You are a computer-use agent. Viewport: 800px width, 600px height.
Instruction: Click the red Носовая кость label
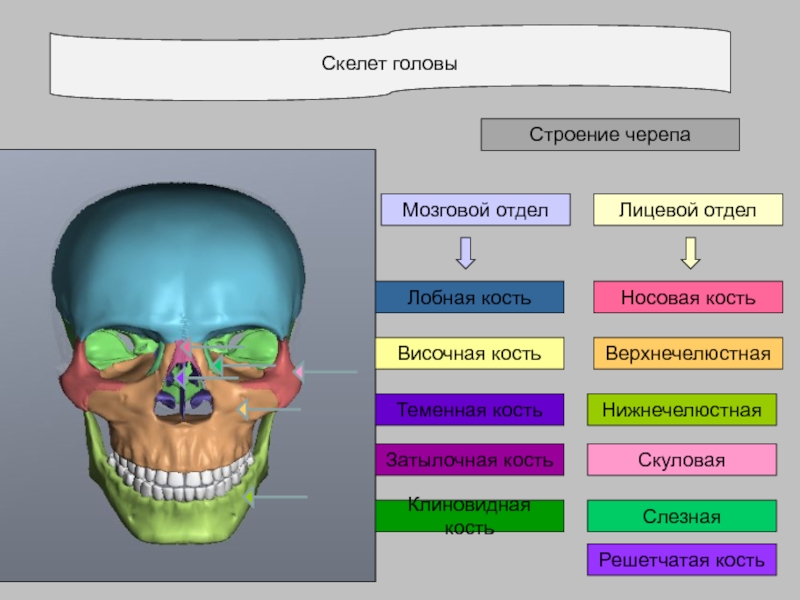(x=688, y=297)
